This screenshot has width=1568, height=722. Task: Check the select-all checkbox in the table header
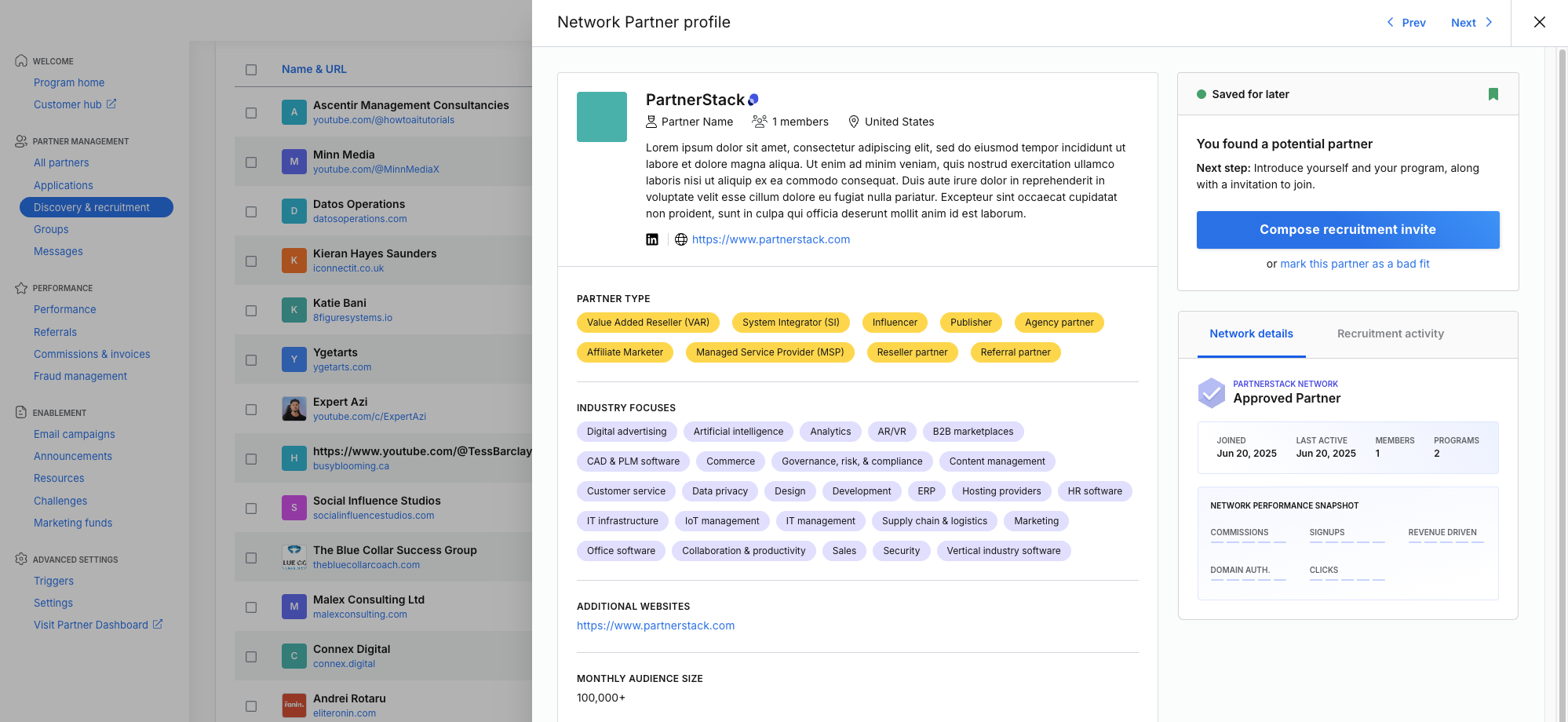250,69
